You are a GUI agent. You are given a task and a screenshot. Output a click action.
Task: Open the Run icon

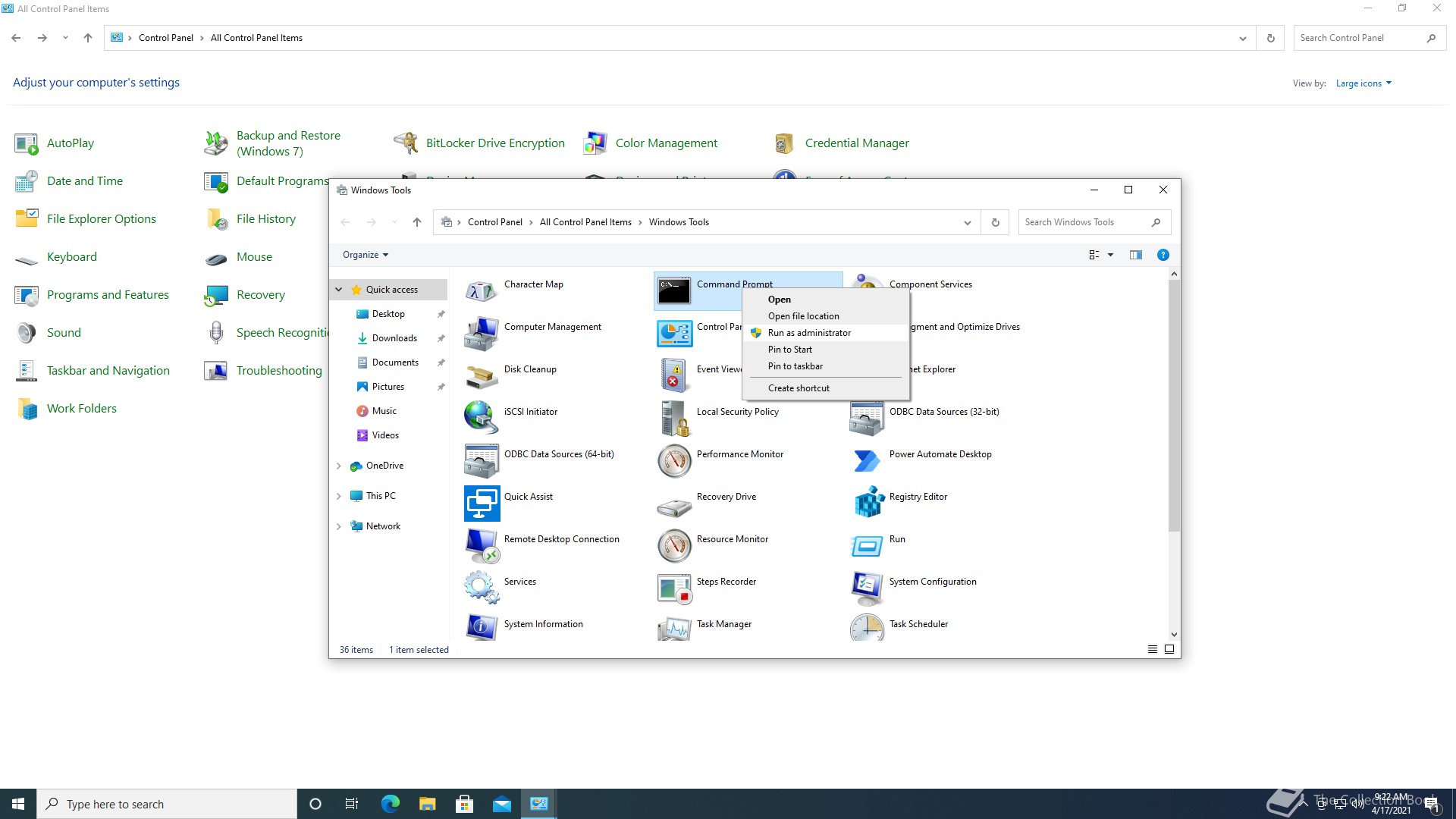pos(866,546)
